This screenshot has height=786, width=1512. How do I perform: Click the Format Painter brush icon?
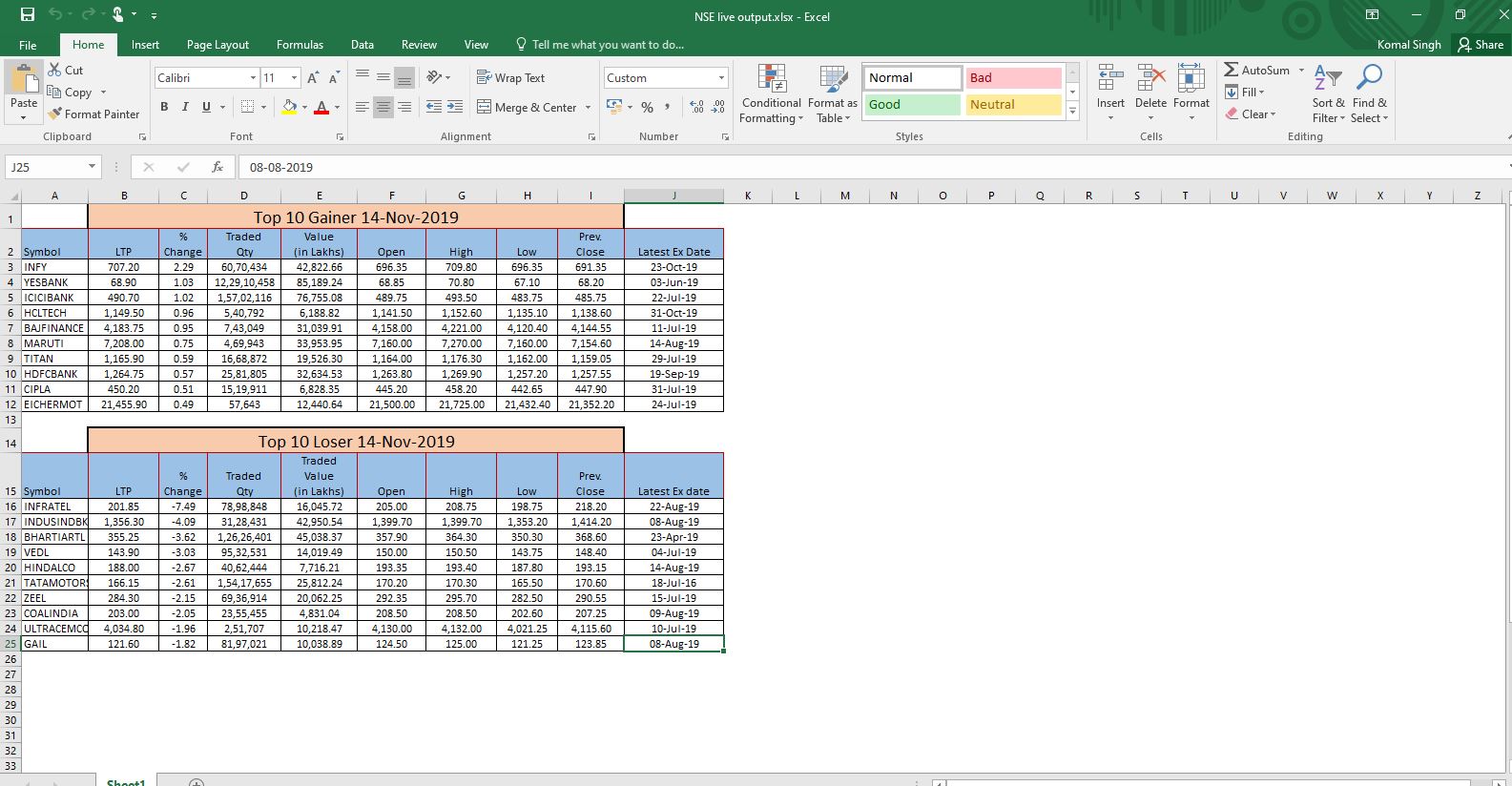(x=55, y=114)
